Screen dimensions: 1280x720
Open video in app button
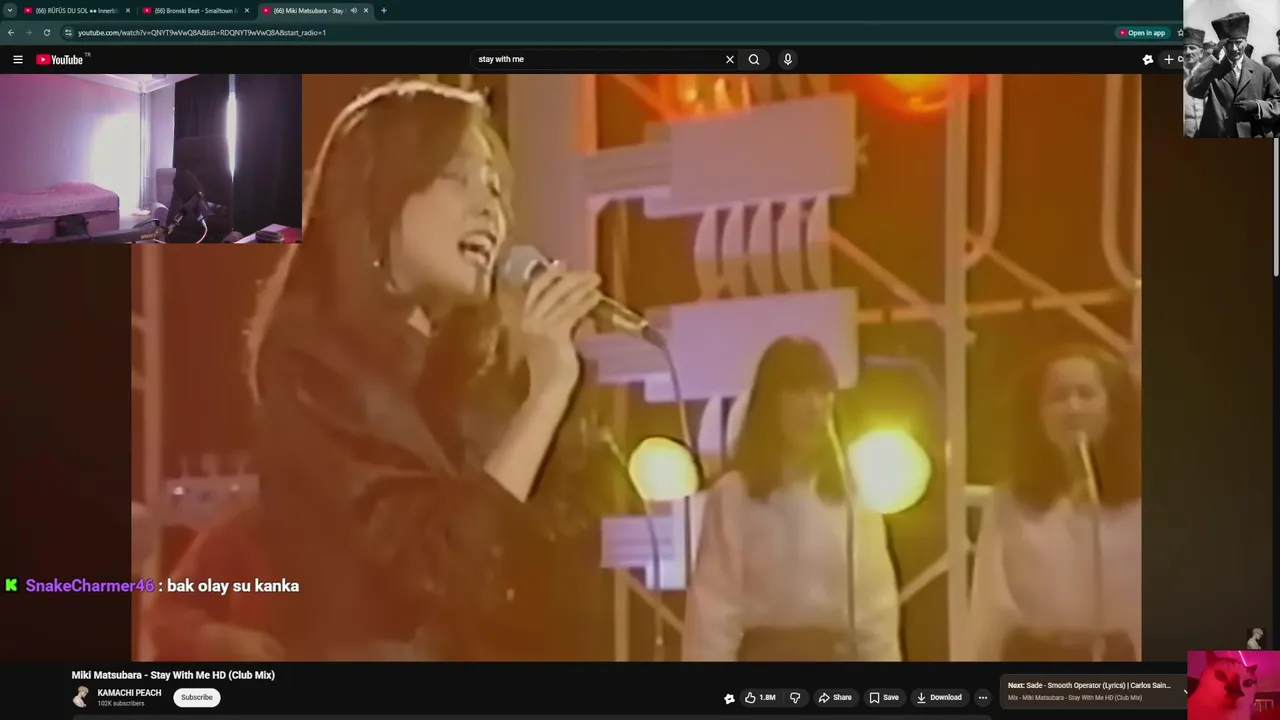click(x=1143, y=32)
